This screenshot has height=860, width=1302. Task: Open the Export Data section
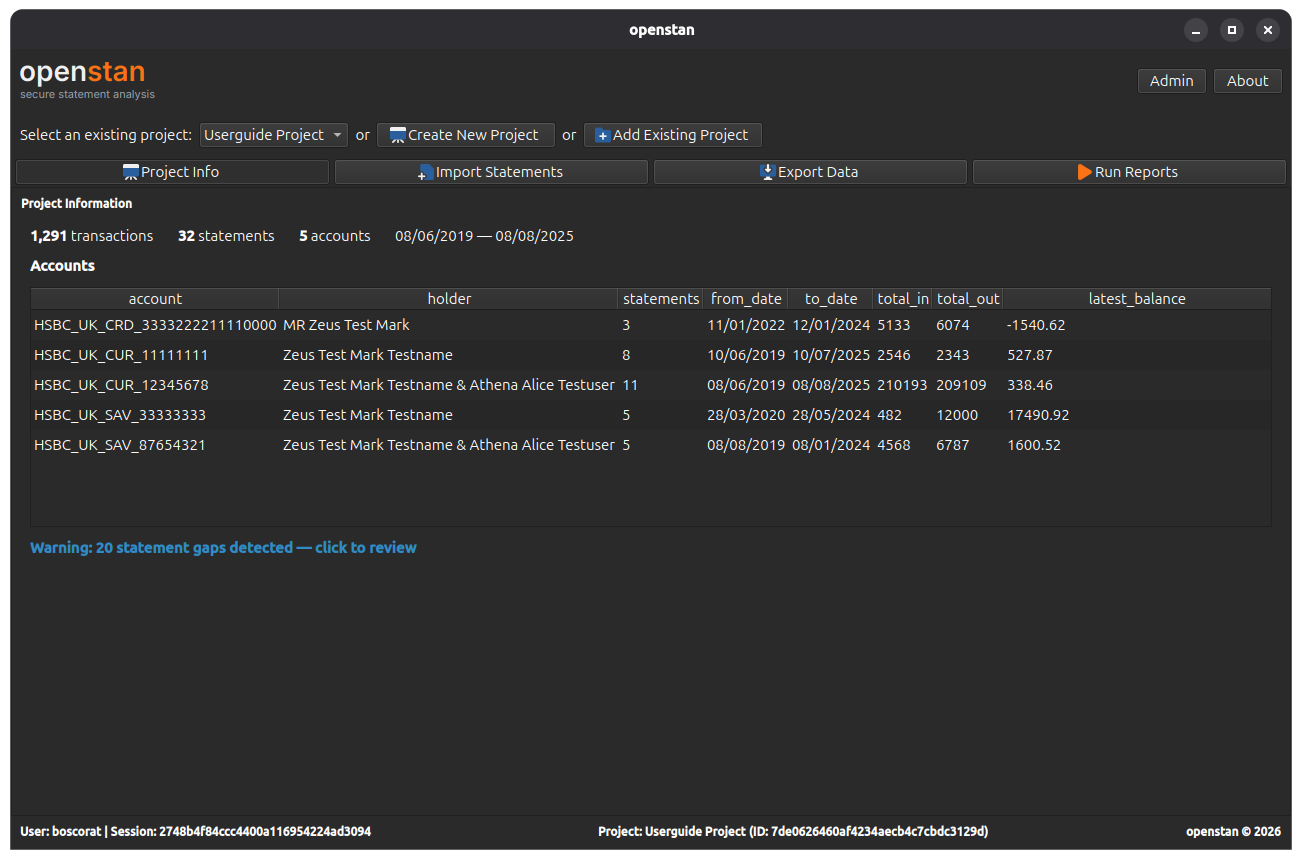tap(810, 172)
